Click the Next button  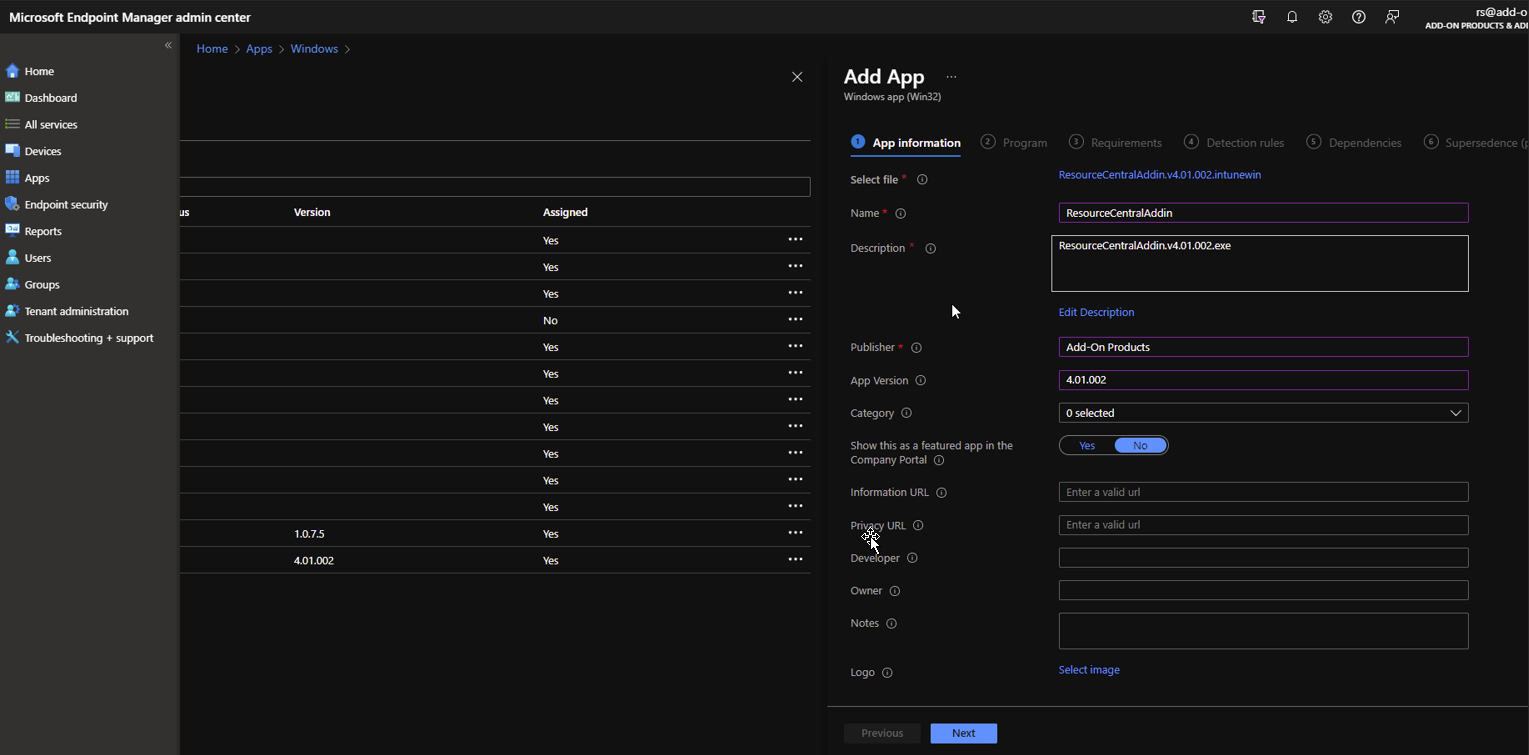[963, 733]
